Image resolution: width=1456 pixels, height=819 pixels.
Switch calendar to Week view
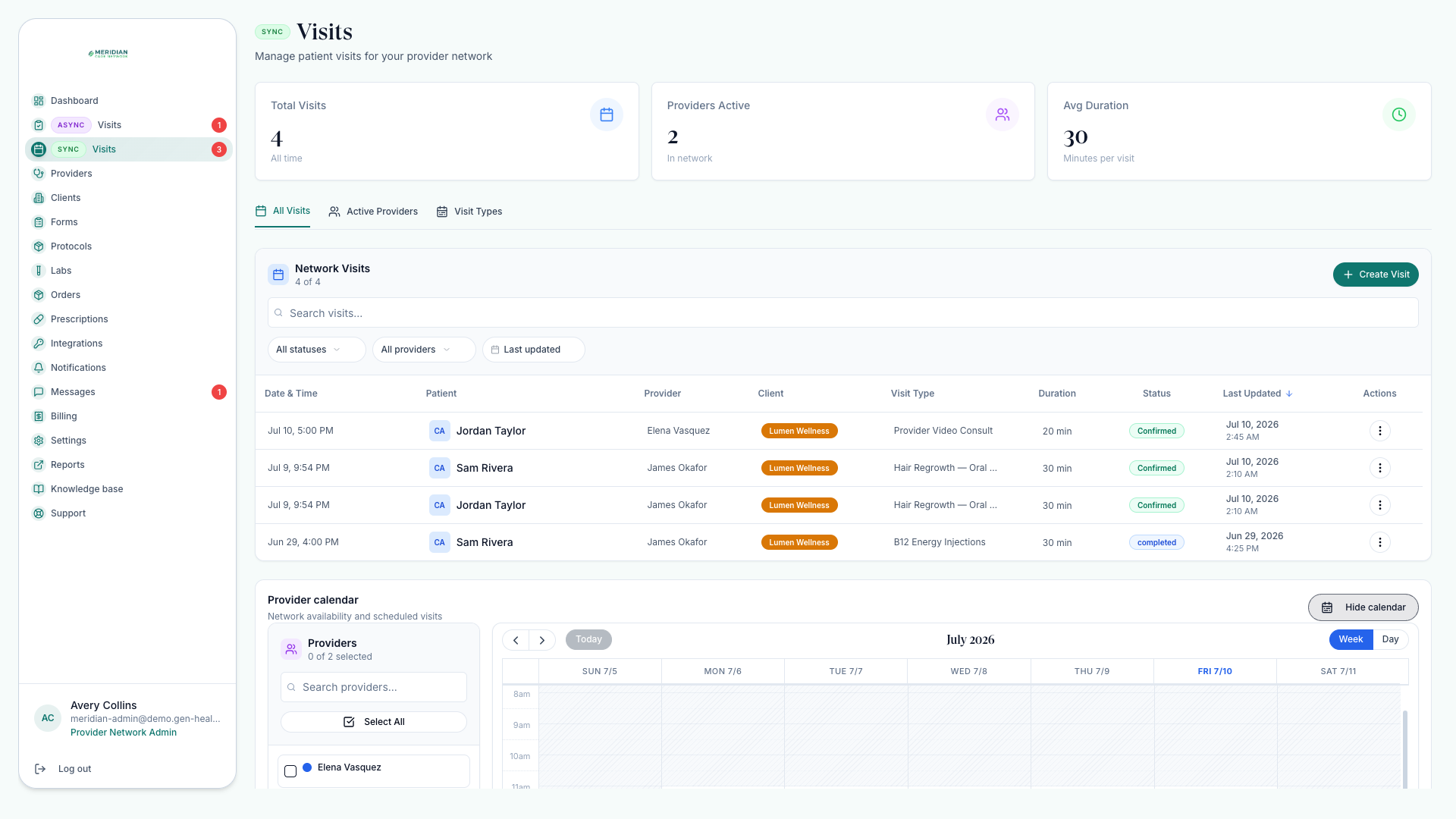[x=1351, y=639]
